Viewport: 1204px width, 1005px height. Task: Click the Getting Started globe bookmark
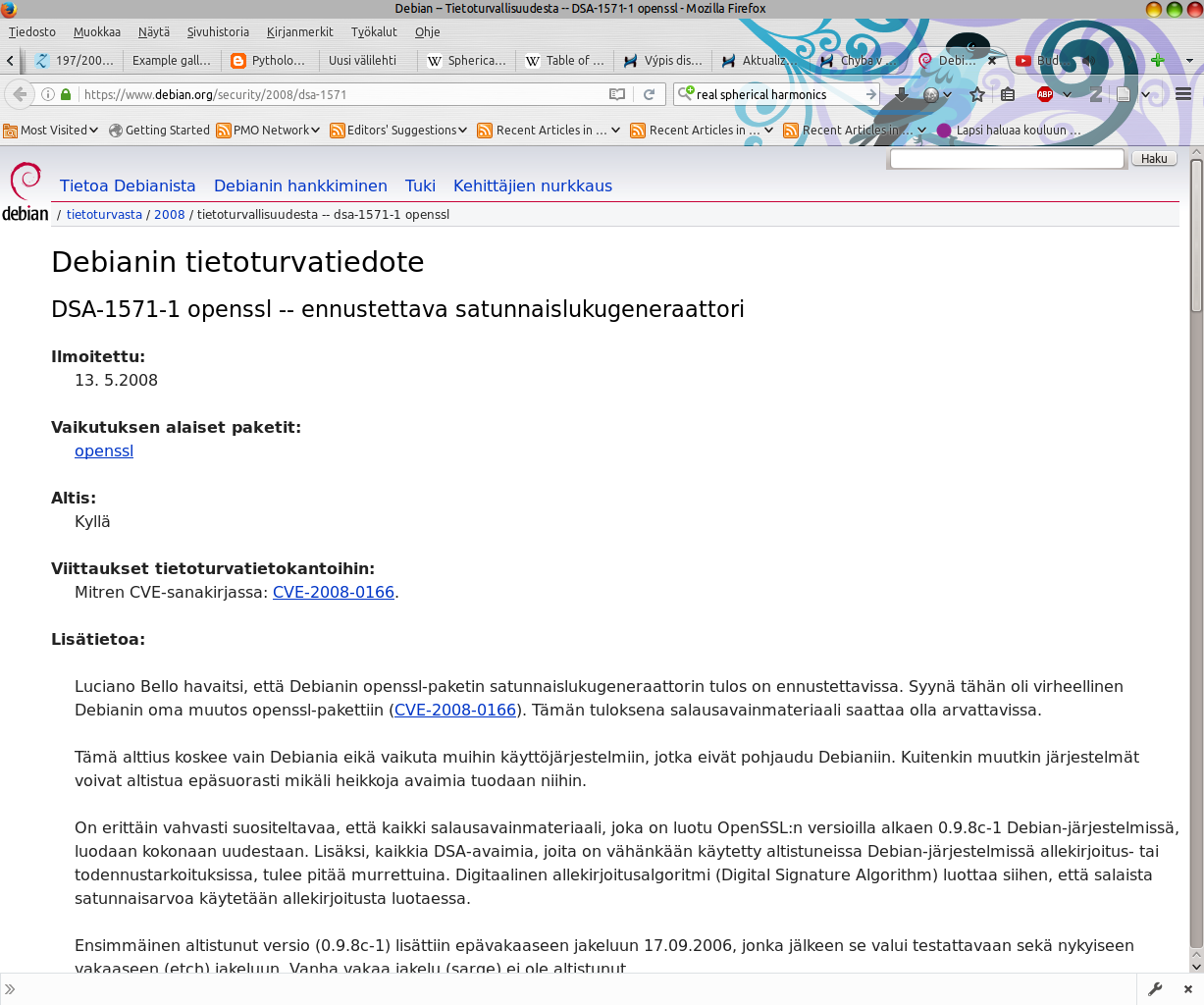point(159,130)
